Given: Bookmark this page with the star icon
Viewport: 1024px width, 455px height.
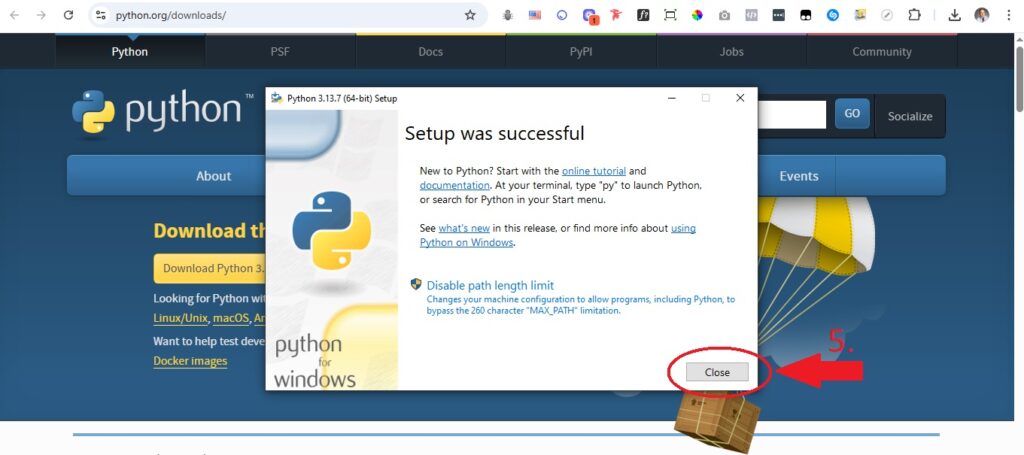Looking at the screenshot, I should 470,15.
